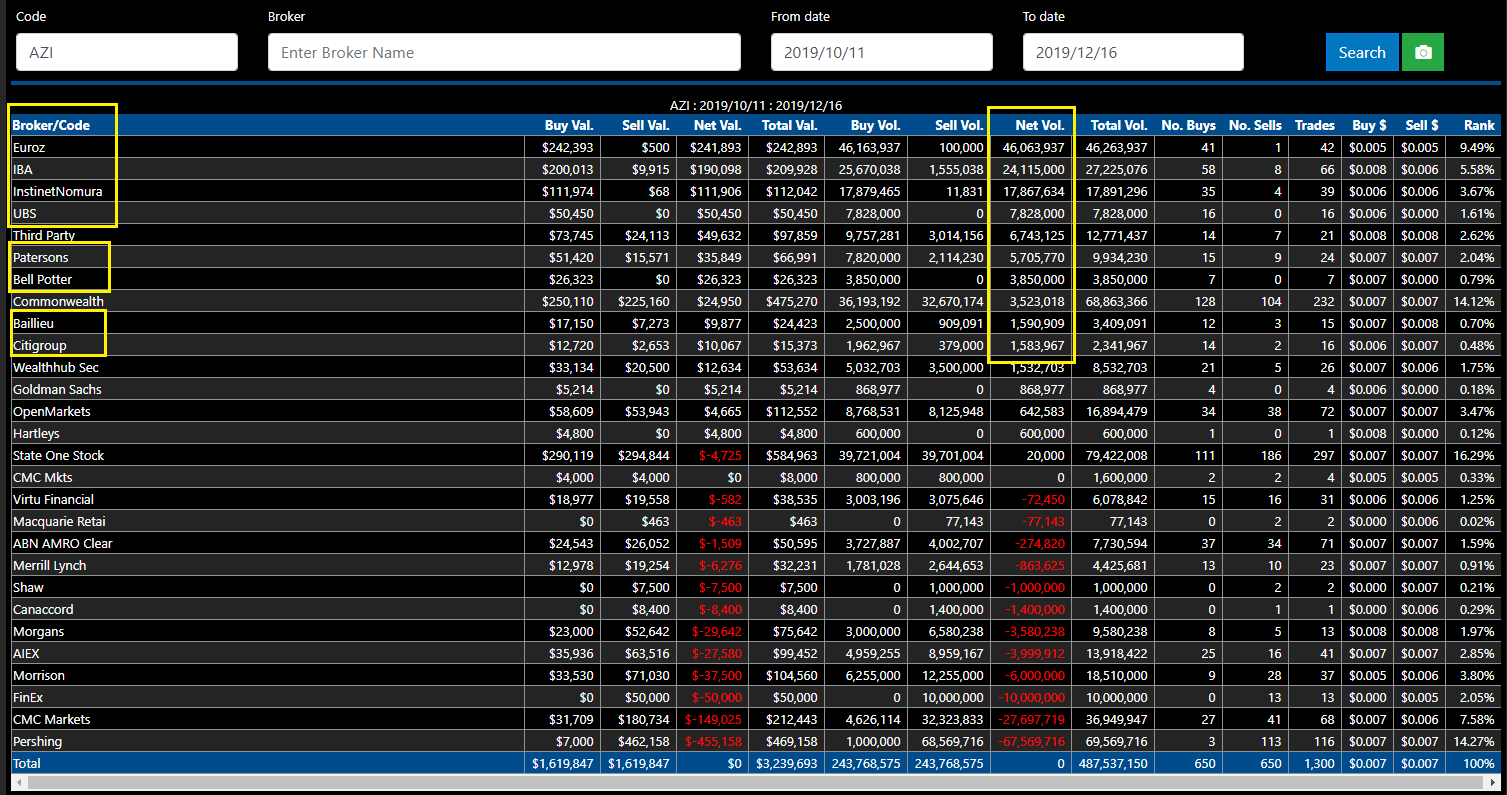The image size is (1507, 795).
Task: Select the Hartleys broker name
Action: (x=36, y=433)
